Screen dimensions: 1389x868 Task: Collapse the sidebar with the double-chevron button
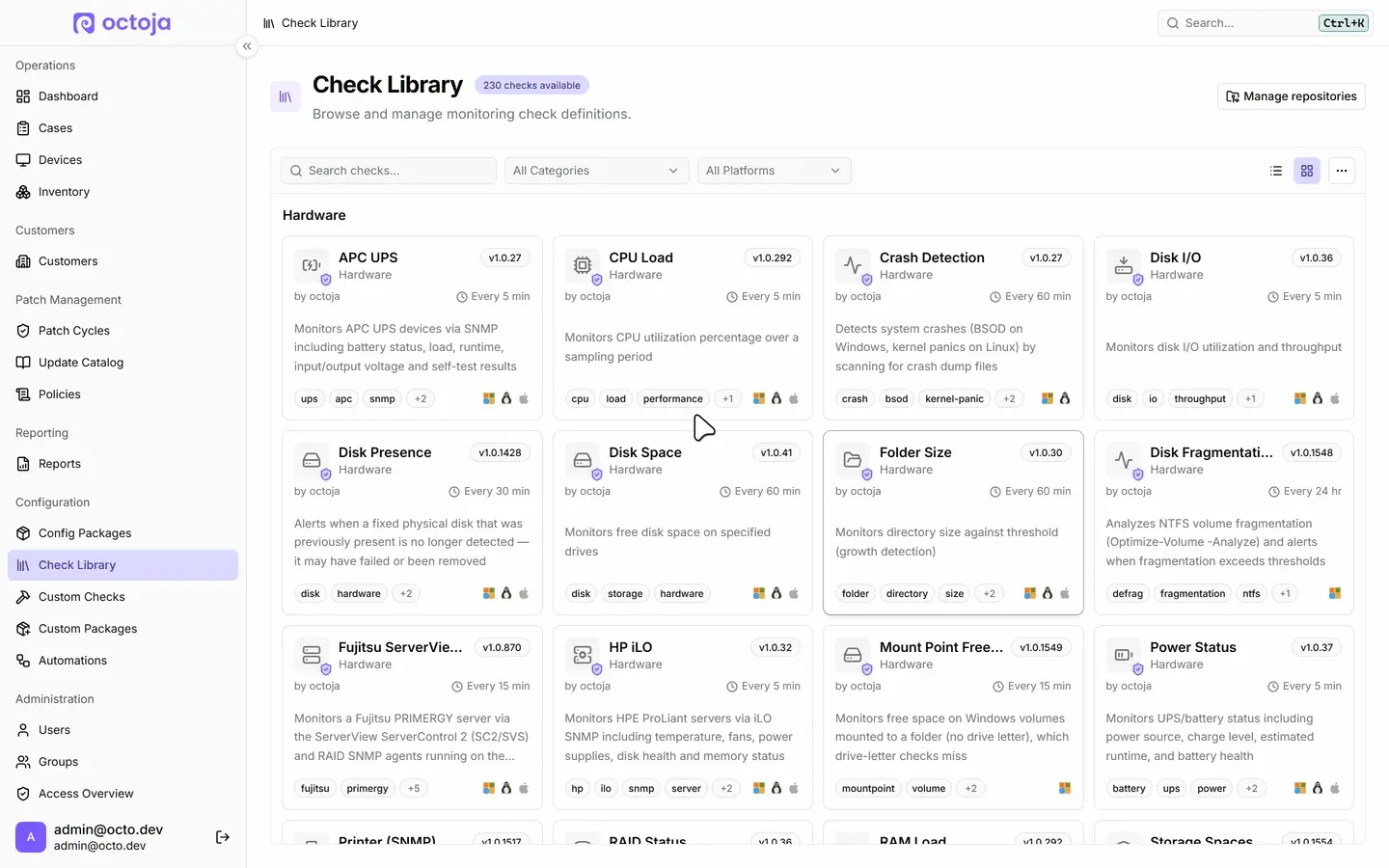point(247,46)
